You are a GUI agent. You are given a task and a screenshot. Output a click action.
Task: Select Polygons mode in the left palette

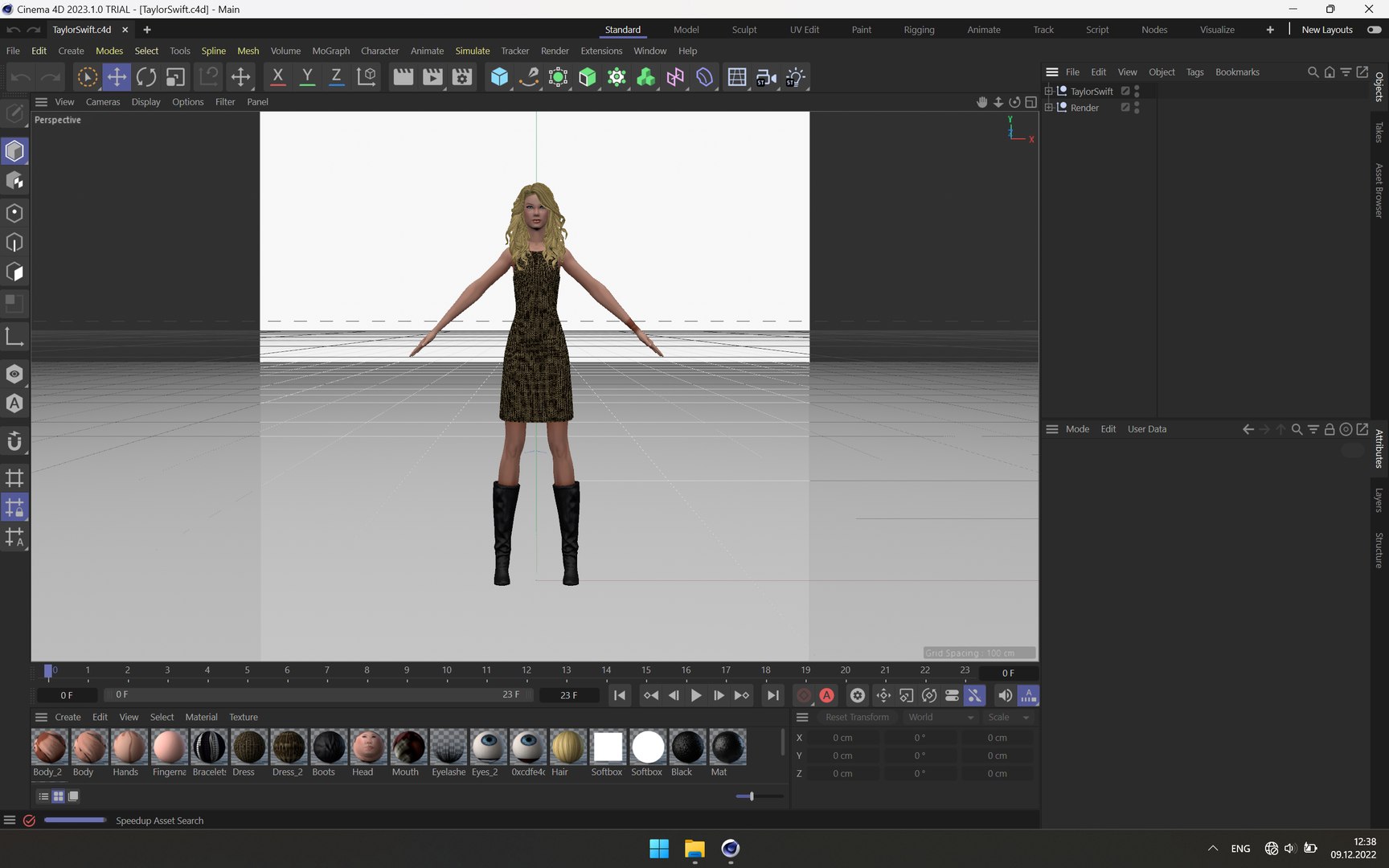pos(14,272)
